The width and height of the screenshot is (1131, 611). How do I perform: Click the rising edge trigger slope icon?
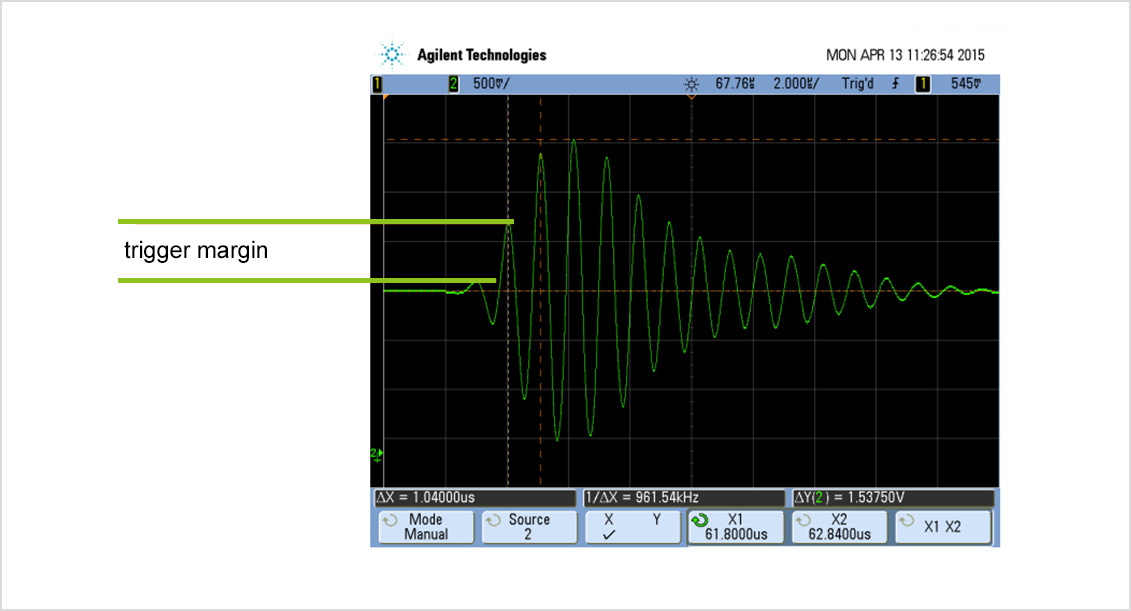click(895, 84)
